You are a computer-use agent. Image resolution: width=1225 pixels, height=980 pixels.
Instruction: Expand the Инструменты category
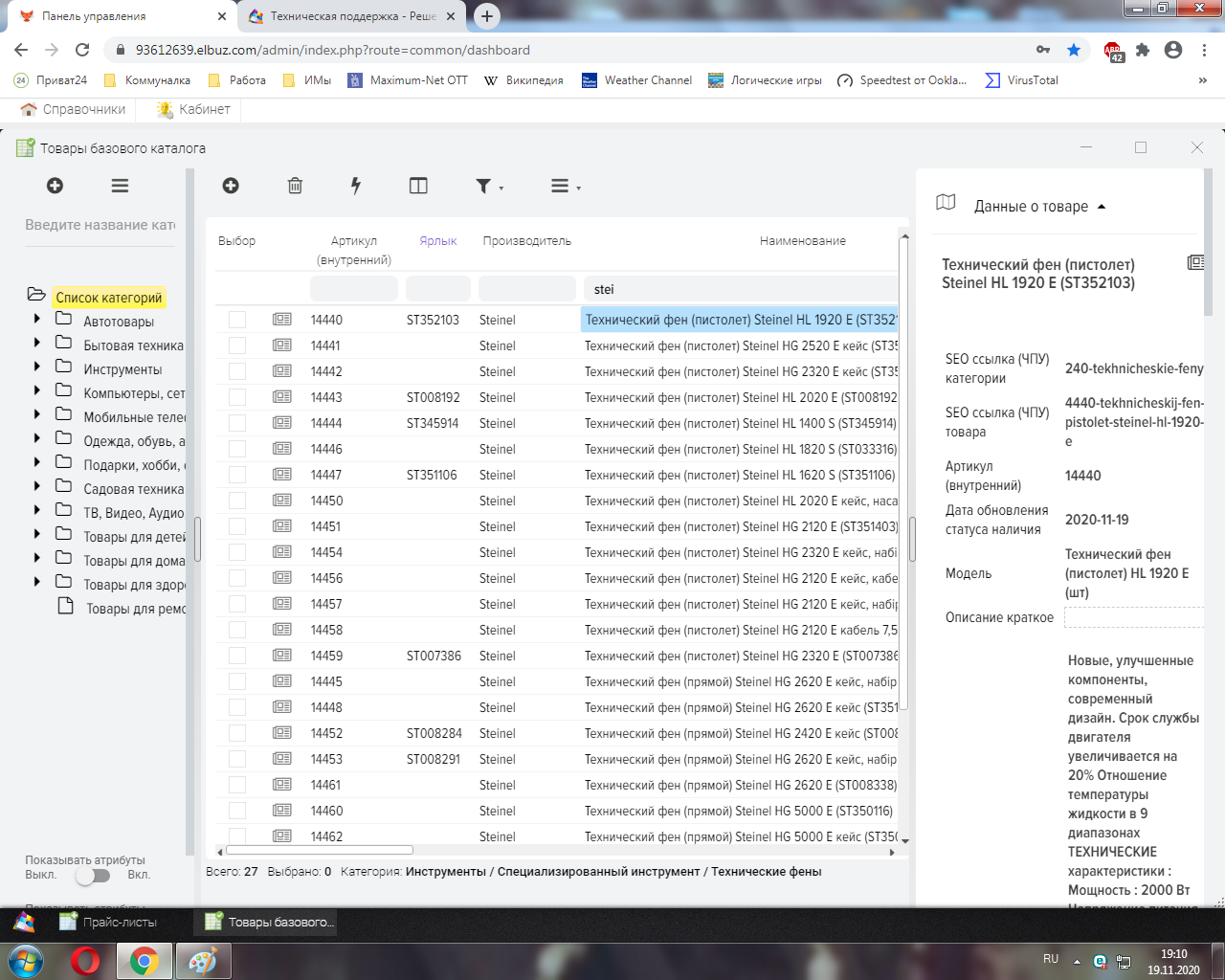click(x=37, y=367)
